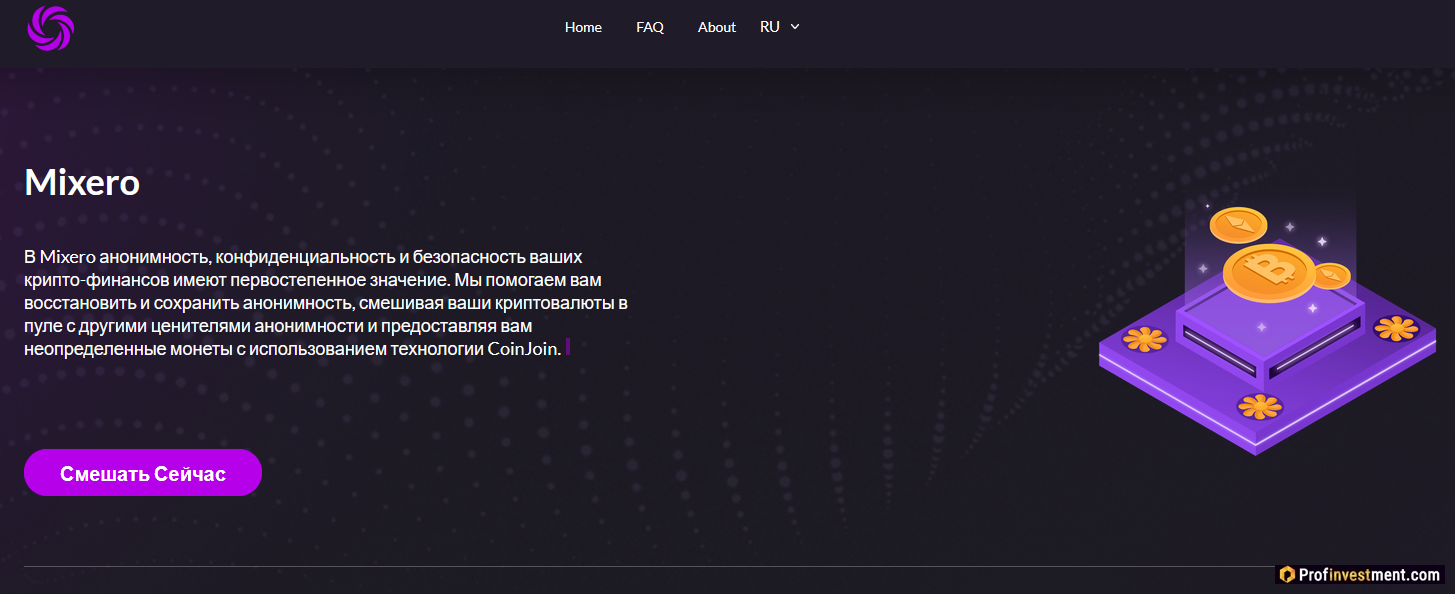Click the Profinvestment watermark logo icon
The image size is (1455, 594).
point(1287,574)
